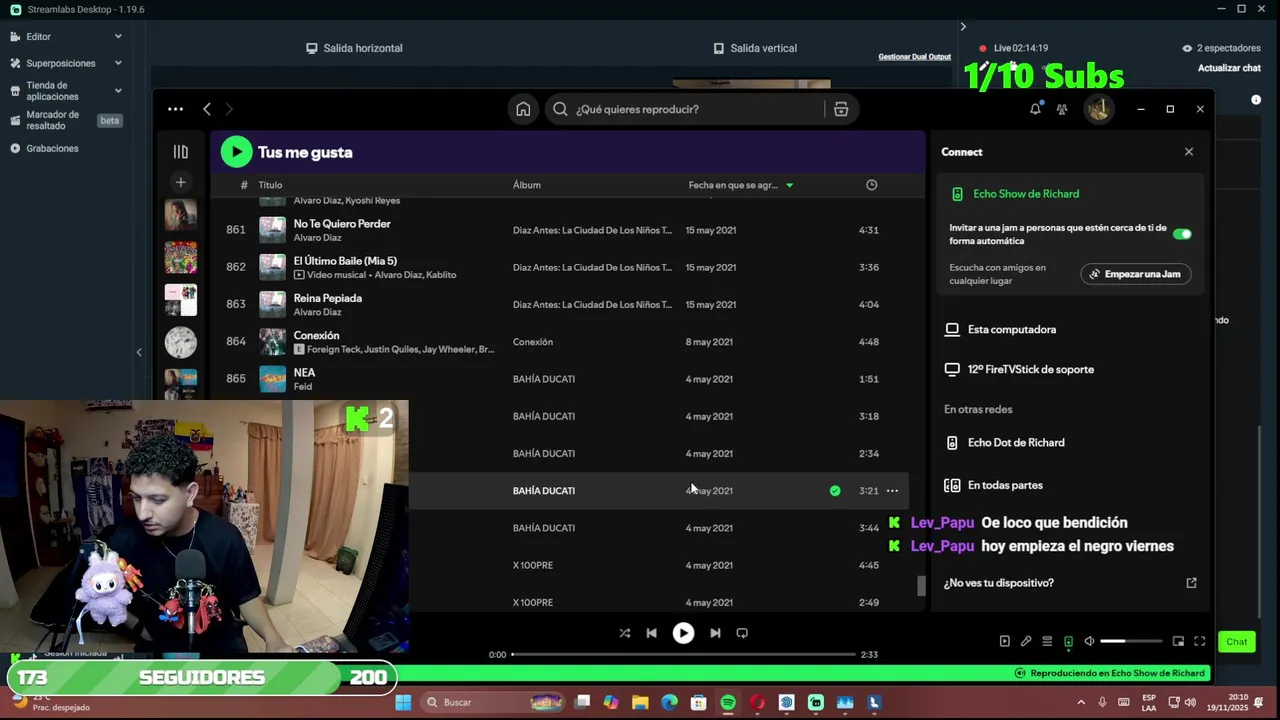Open the Windows Start menu
The width and height of the screenshot is (1280, 720).
click(403, 702)
